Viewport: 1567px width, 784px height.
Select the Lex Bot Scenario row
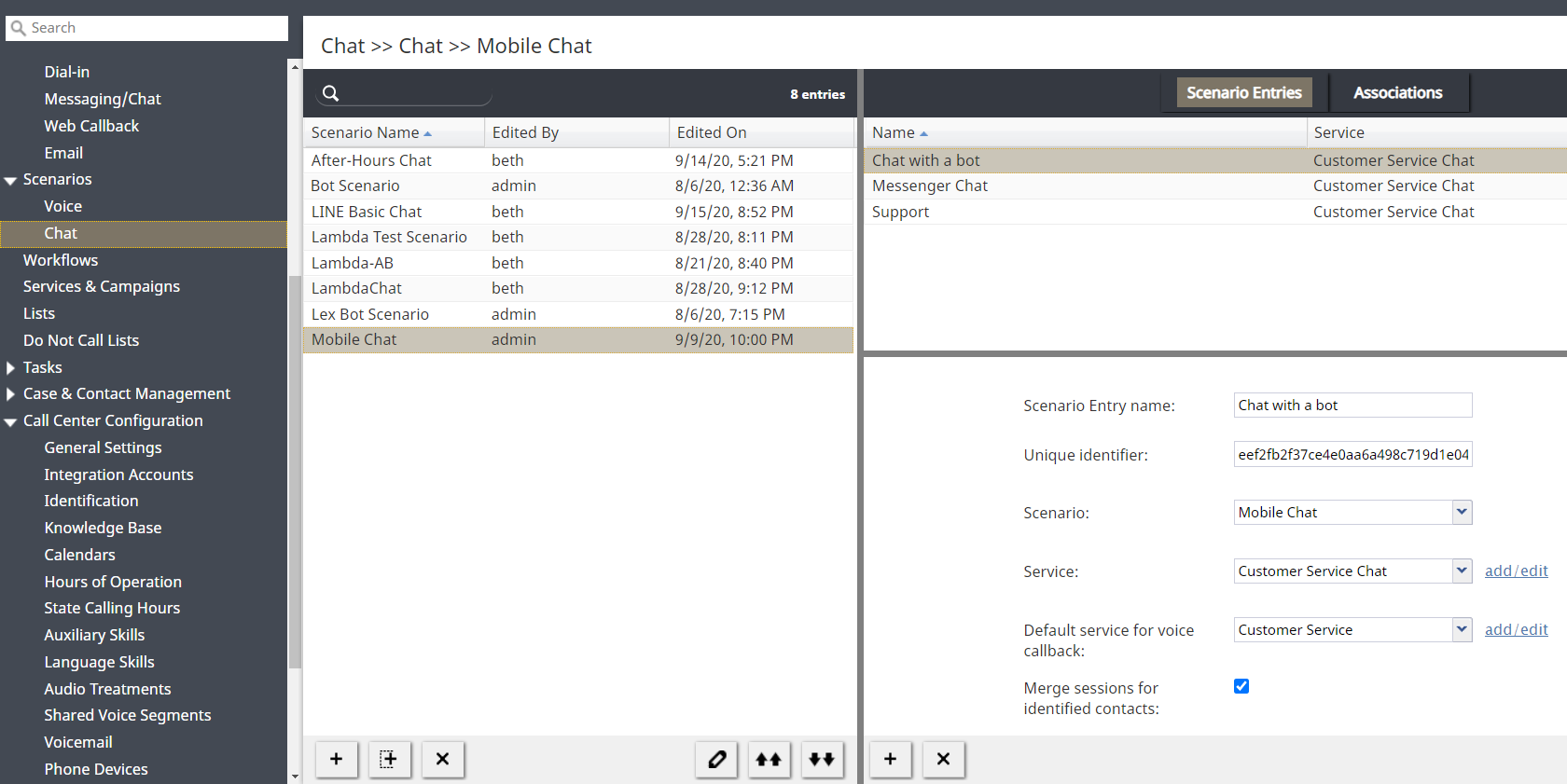point(578,314)
